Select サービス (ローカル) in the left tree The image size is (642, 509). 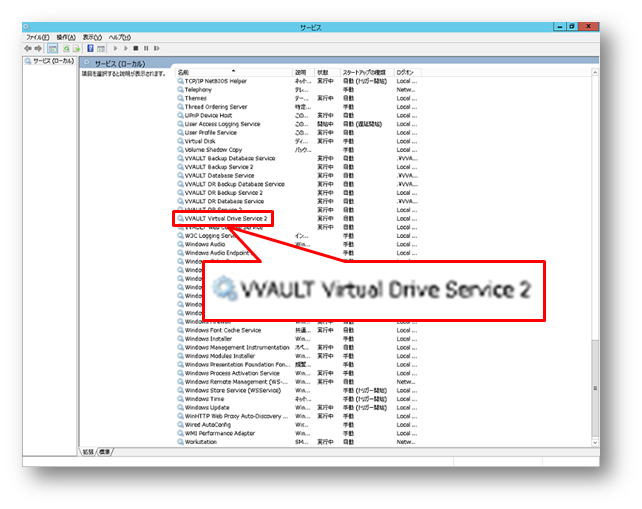[x=50, y=61]
